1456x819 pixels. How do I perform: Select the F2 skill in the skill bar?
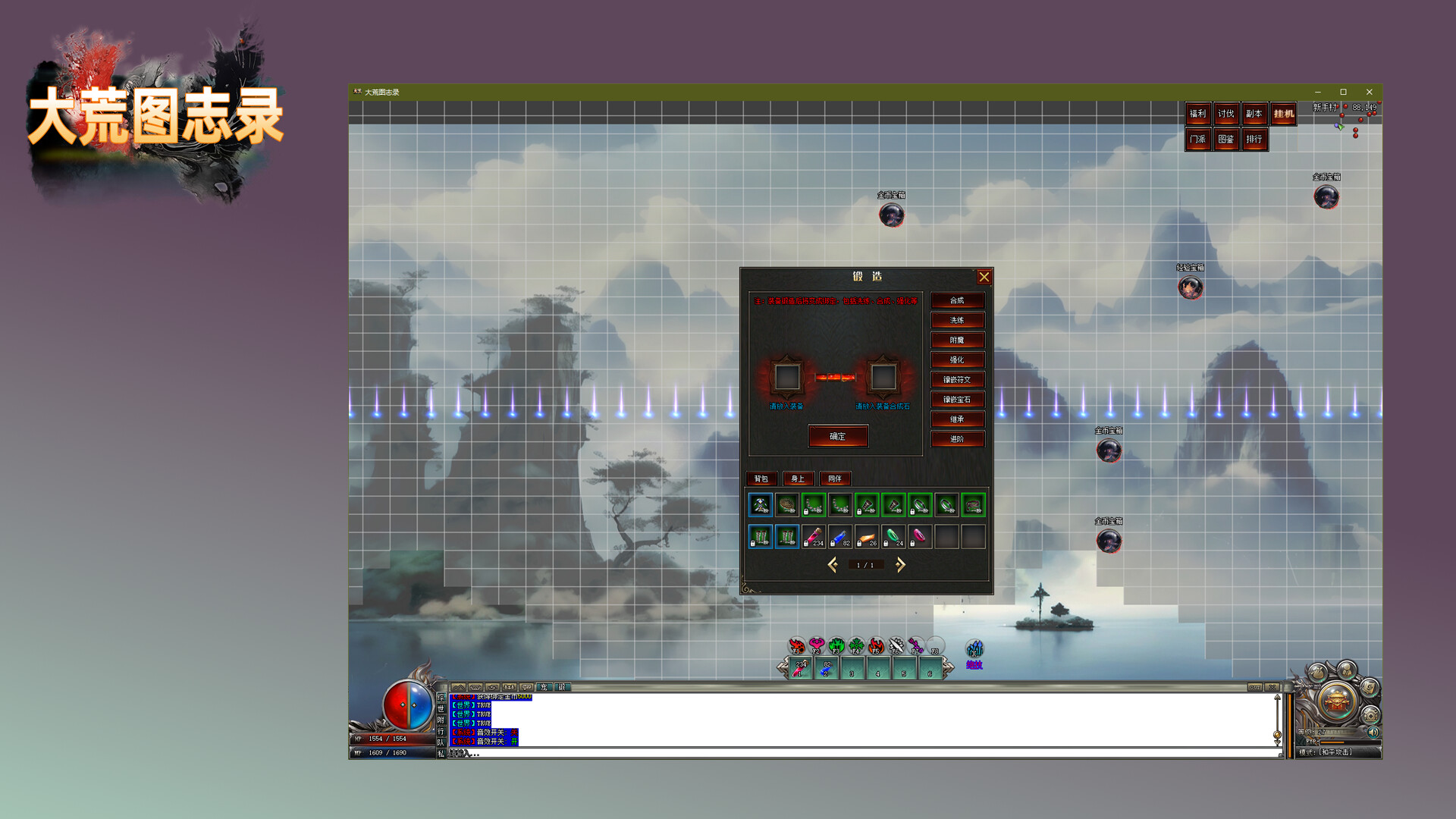coord(817,645)
